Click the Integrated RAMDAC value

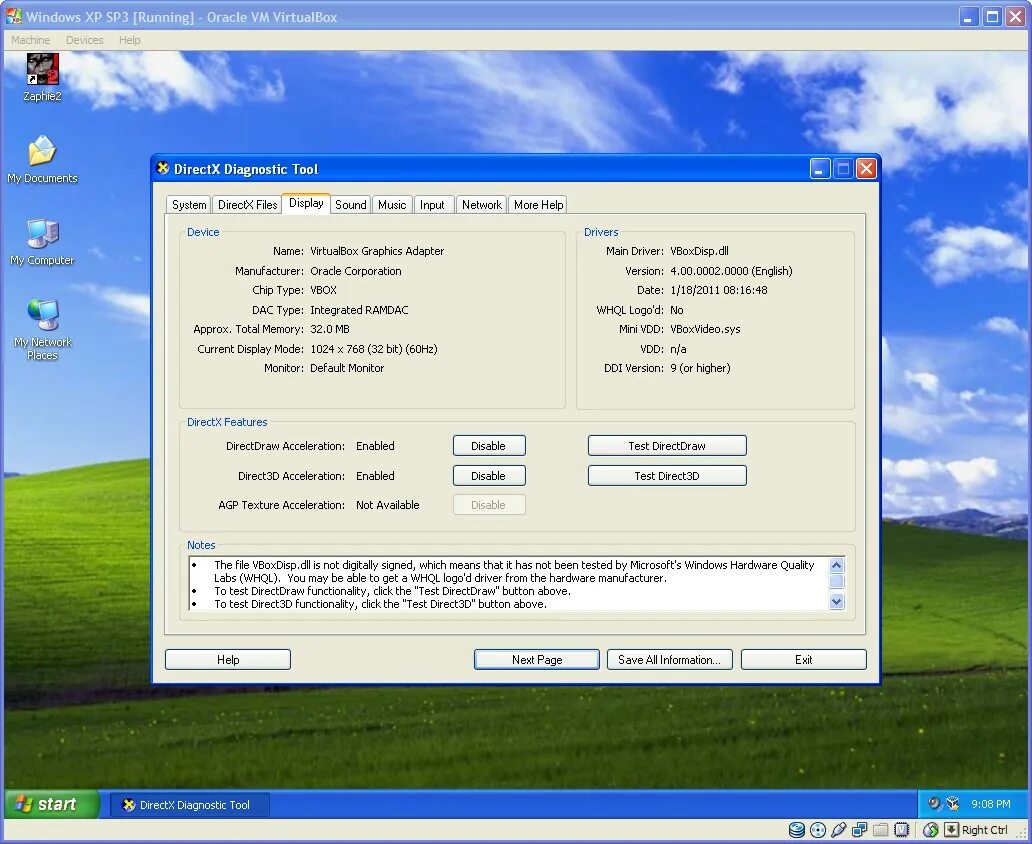click(359, 310)
